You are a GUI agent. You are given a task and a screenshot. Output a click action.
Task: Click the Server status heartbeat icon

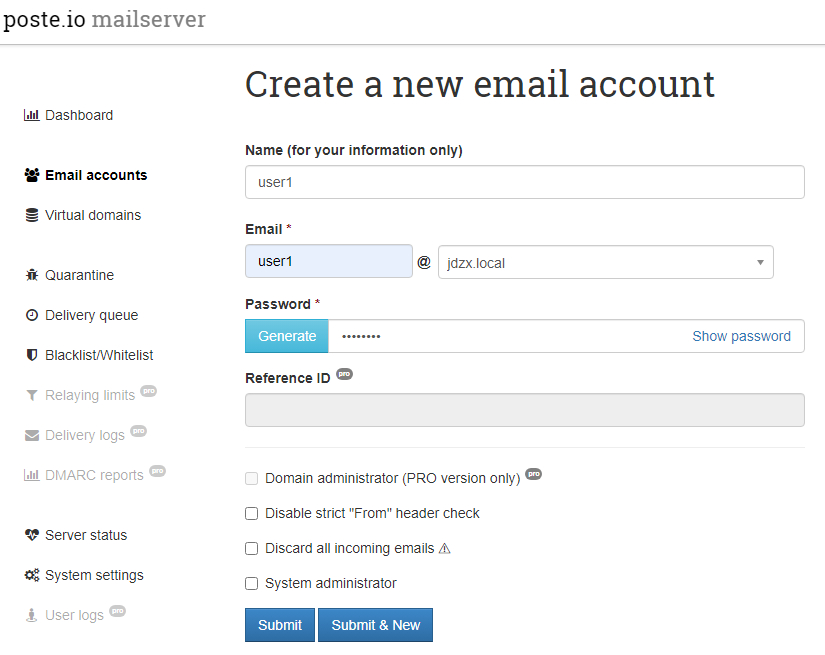tap(32, 535)
